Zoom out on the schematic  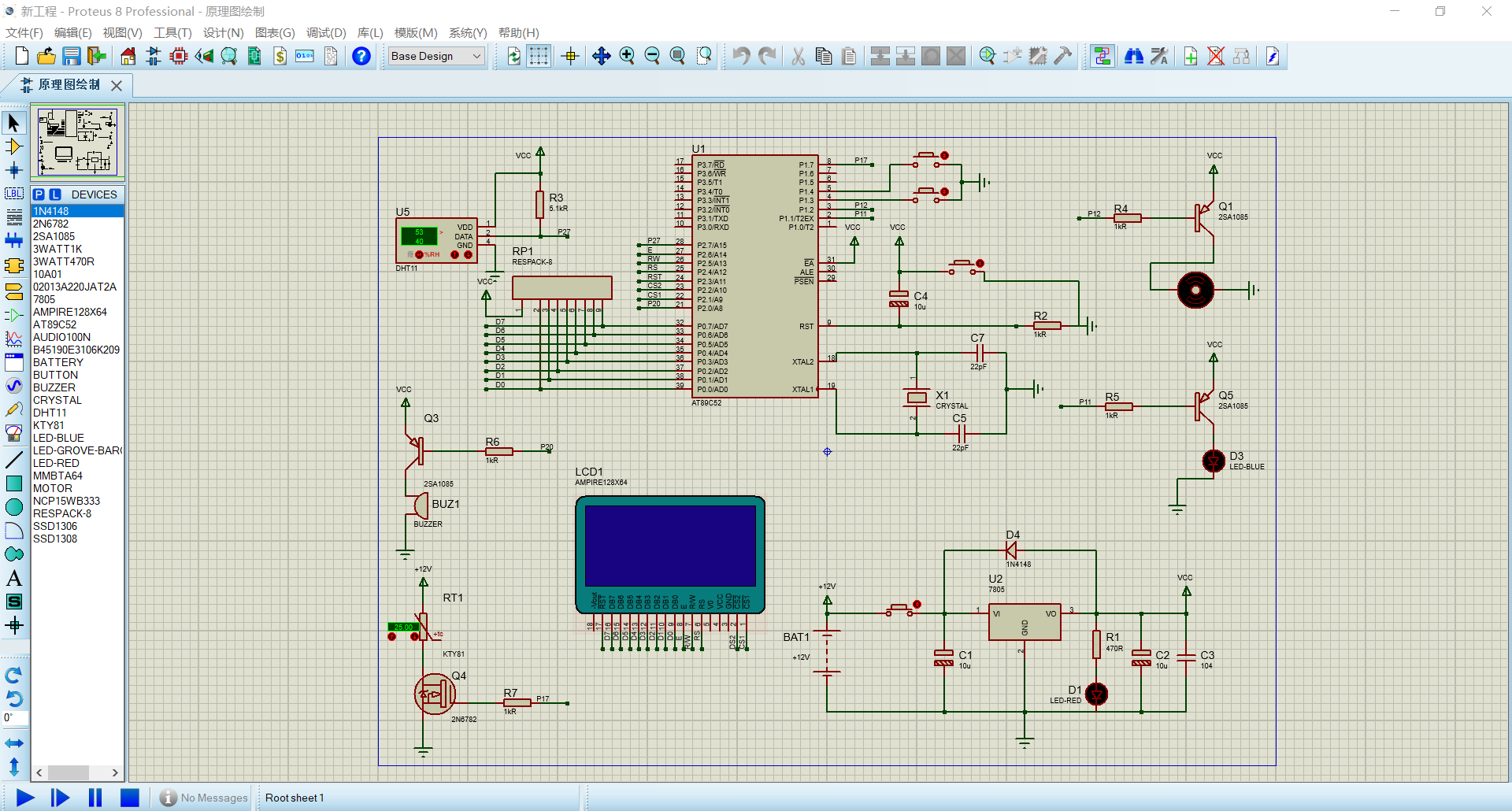click(x=652, y=56)
